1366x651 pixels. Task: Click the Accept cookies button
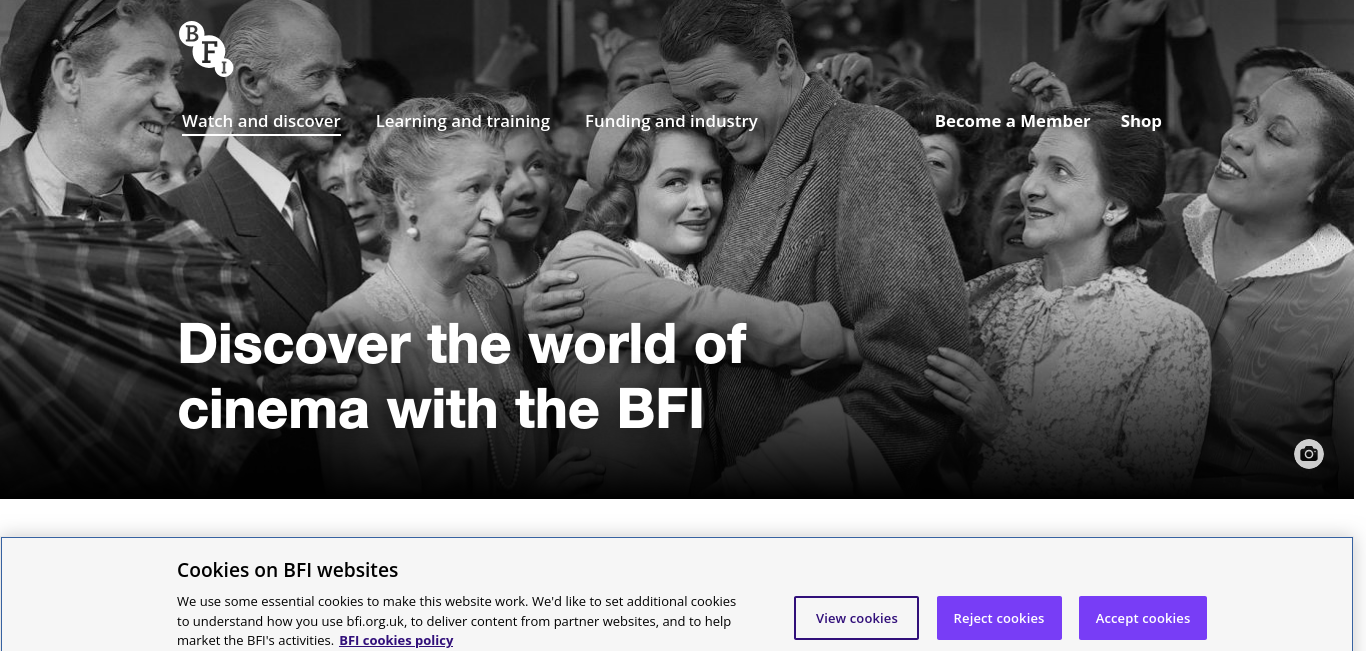(x=1143, y=618)
